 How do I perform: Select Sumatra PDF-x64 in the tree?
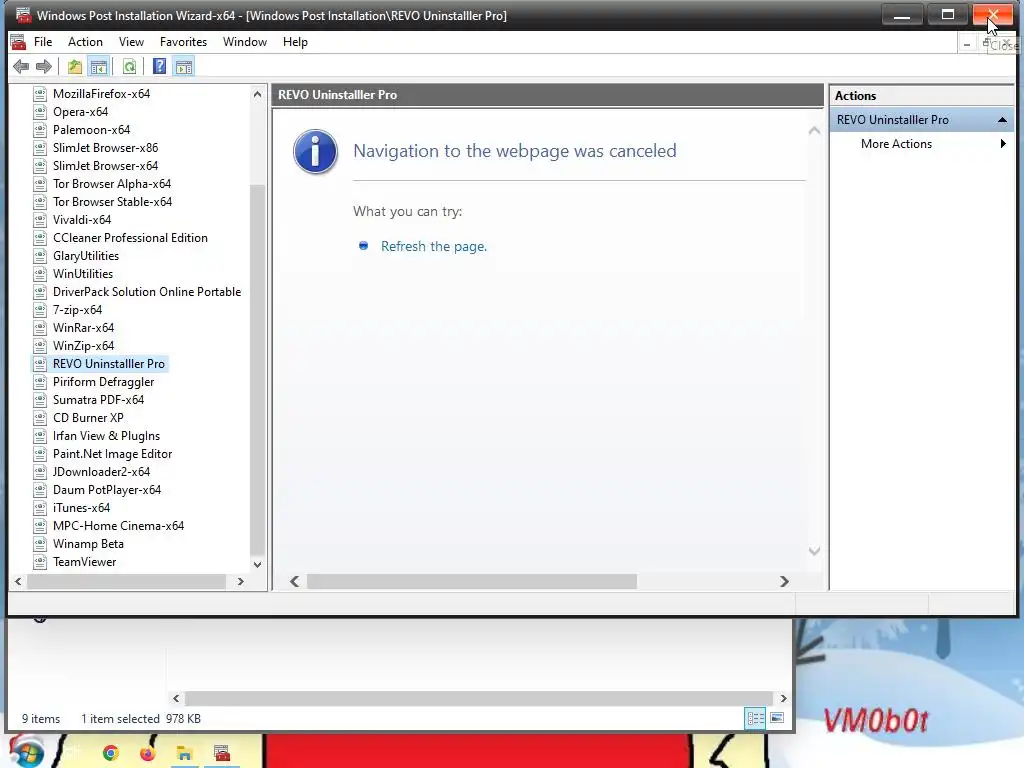point(98,400)
